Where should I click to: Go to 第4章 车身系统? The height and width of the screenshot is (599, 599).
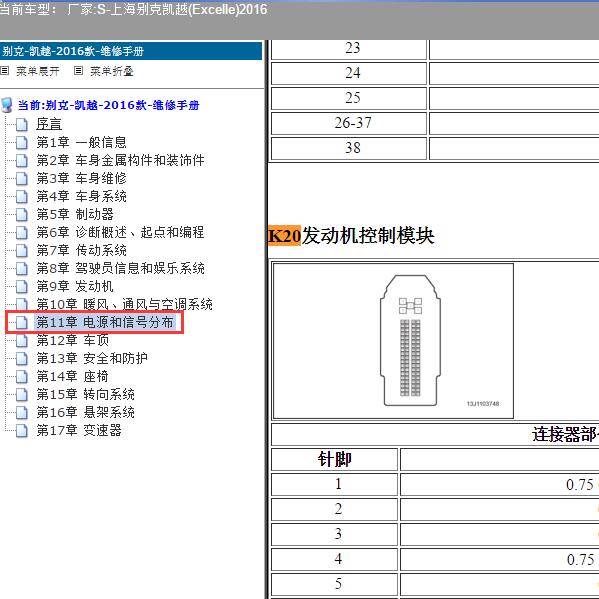pos(81,196)
